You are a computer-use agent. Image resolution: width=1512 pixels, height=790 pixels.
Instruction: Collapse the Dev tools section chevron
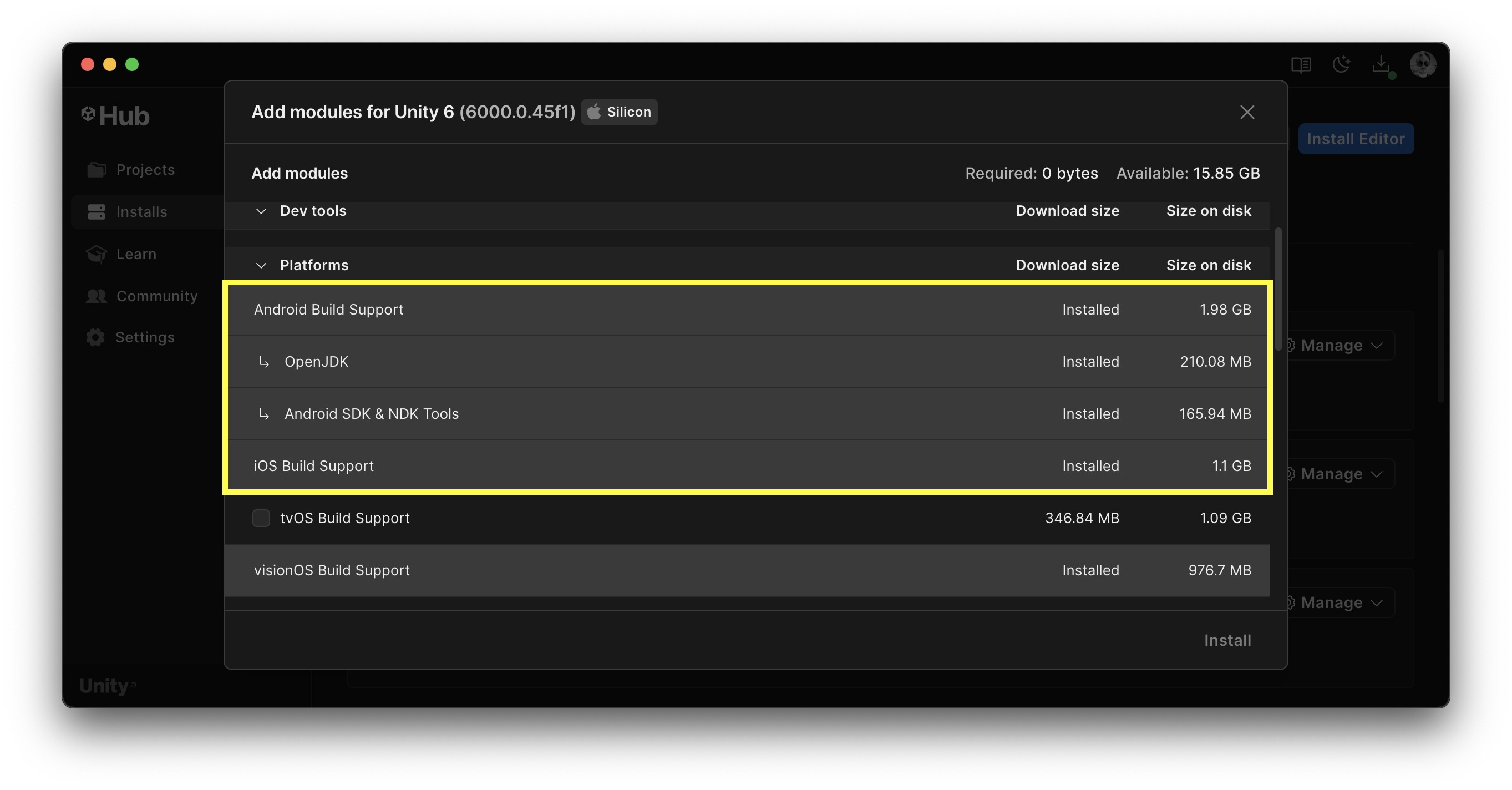261,211
